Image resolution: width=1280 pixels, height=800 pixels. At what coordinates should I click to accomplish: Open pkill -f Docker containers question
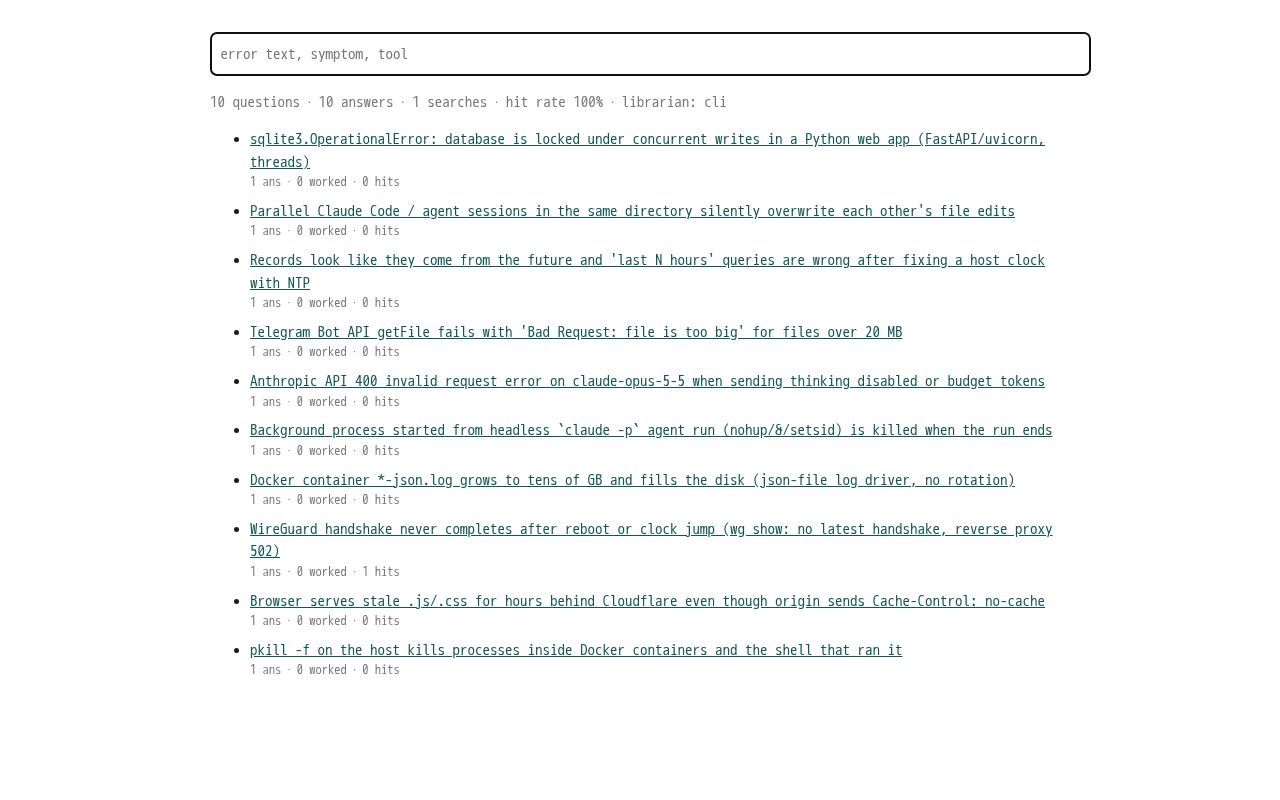576,650
